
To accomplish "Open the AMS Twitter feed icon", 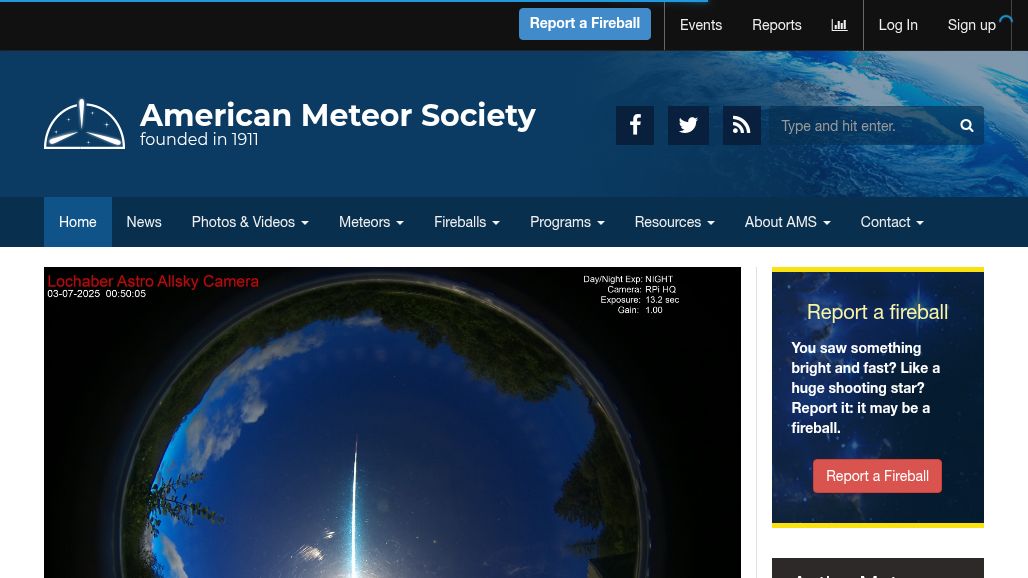I will click(688, 125).
